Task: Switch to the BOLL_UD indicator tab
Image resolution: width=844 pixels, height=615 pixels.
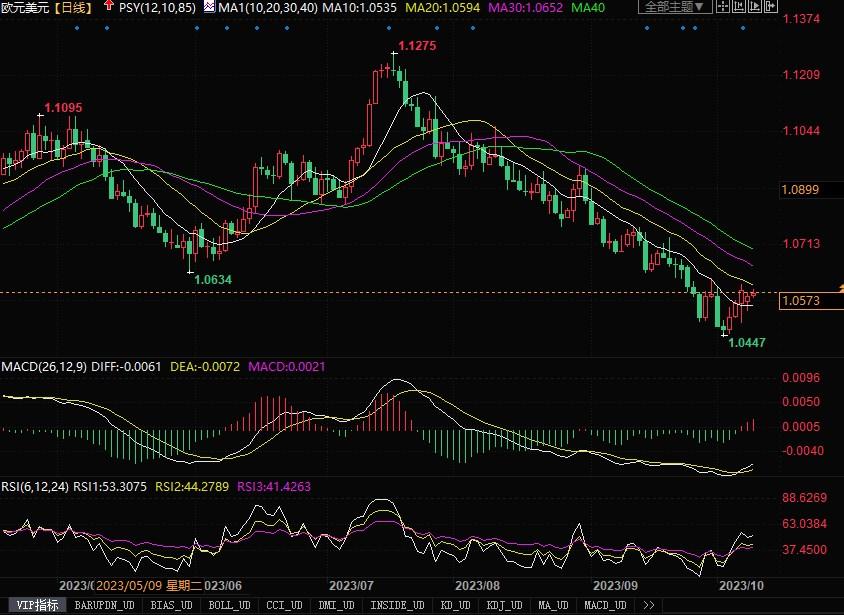Action: pos(231,605)
